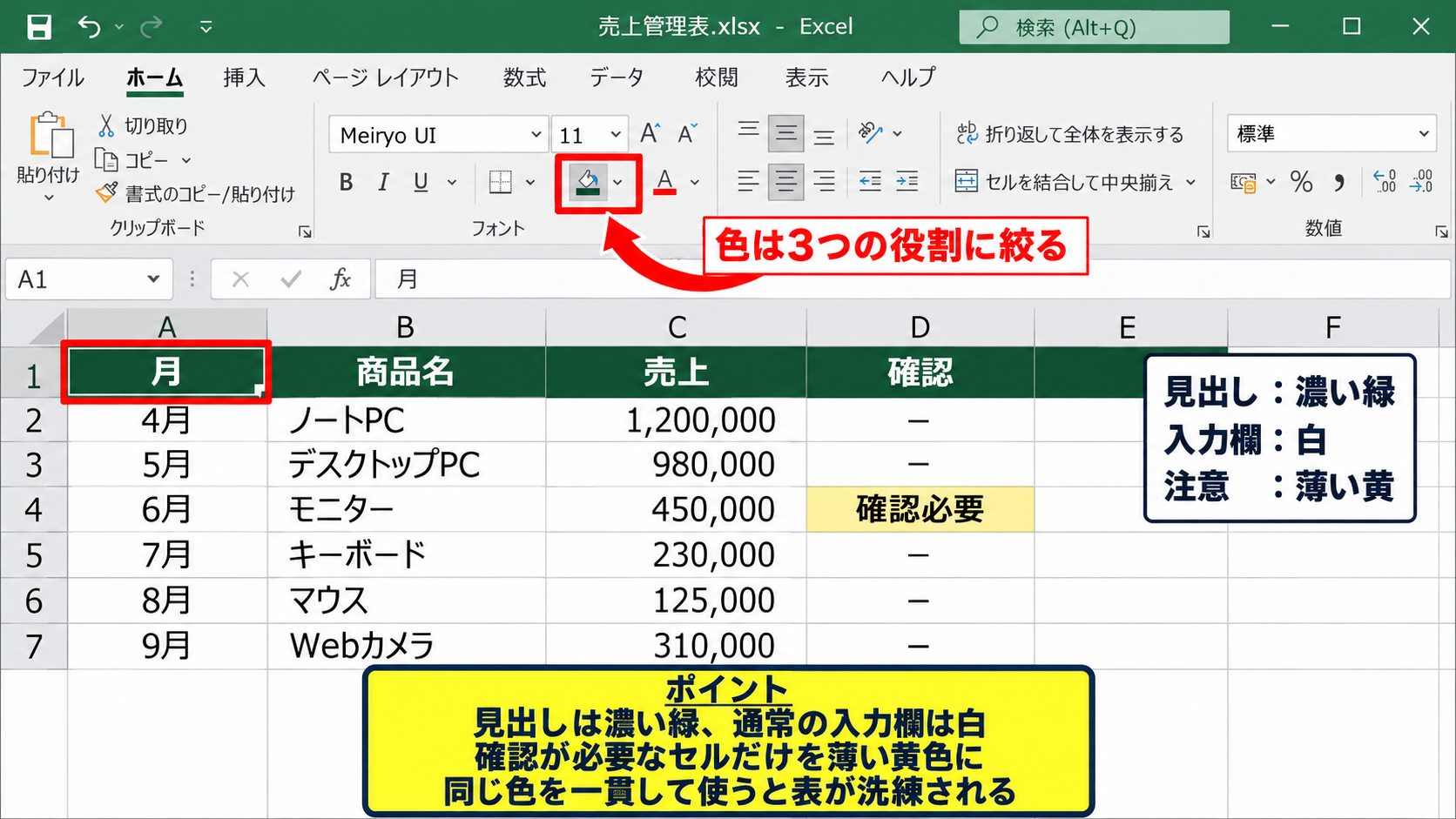Click the Decrease Indent icon
1456x819 pixels.
870,182
